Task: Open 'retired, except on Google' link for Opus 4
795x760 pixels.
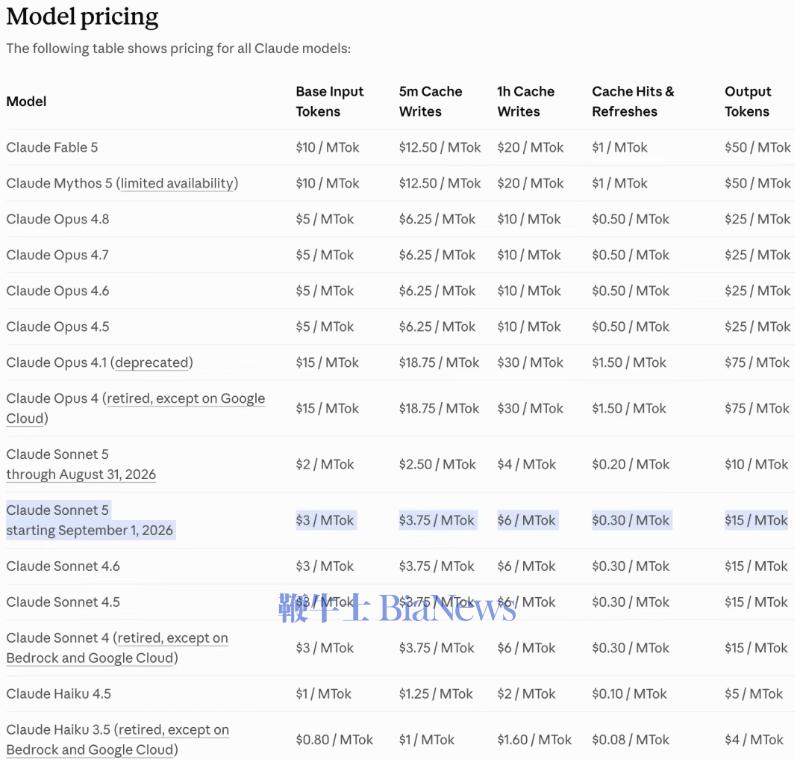Action: 186,399
